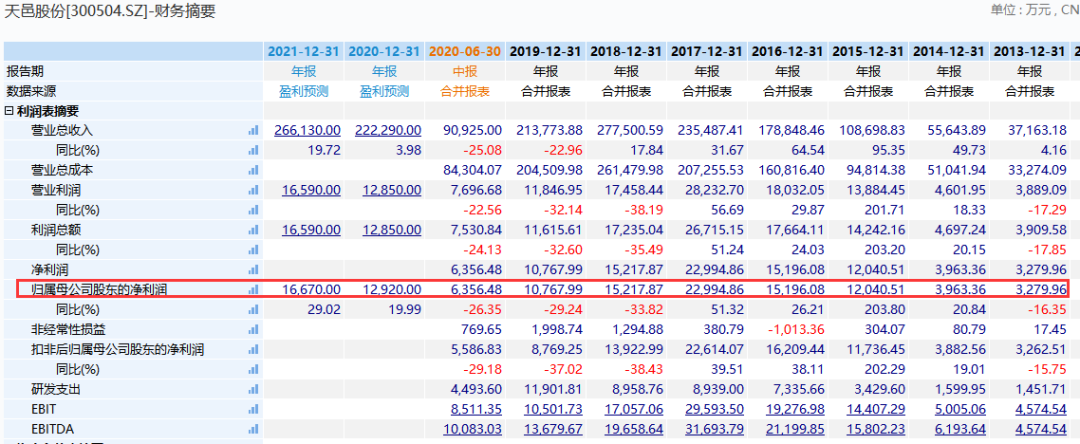Select the 2018-12-31 column header
The height and width of the screenshot is (444, 1080).
(x=626, y=52)
